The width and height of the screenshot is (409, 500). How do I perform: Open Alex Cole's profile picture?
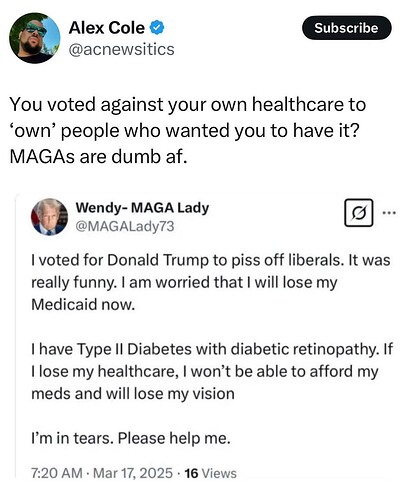[35, 38]
